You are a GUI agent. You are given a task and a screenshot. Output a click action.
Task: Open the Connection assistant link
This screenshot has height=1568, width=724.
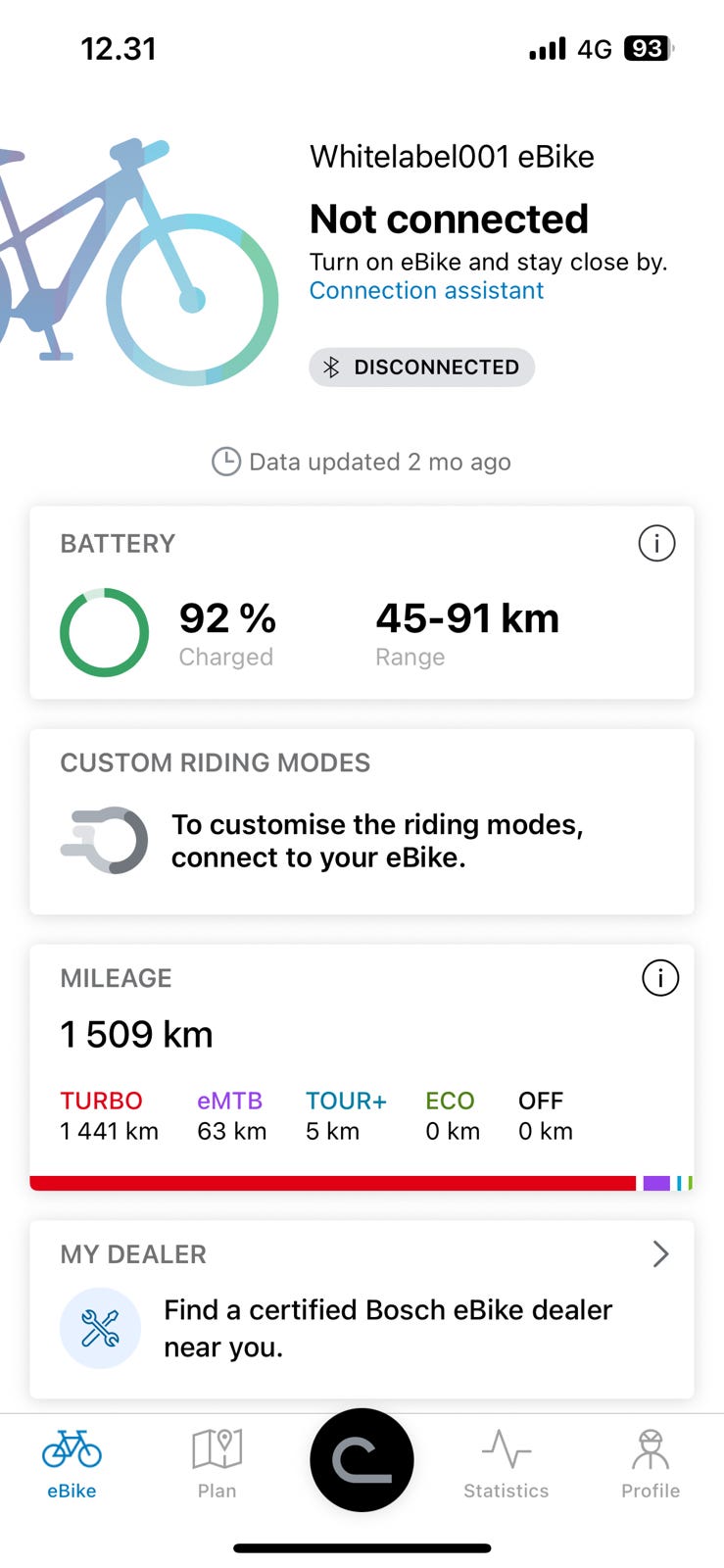click(426, 290)
